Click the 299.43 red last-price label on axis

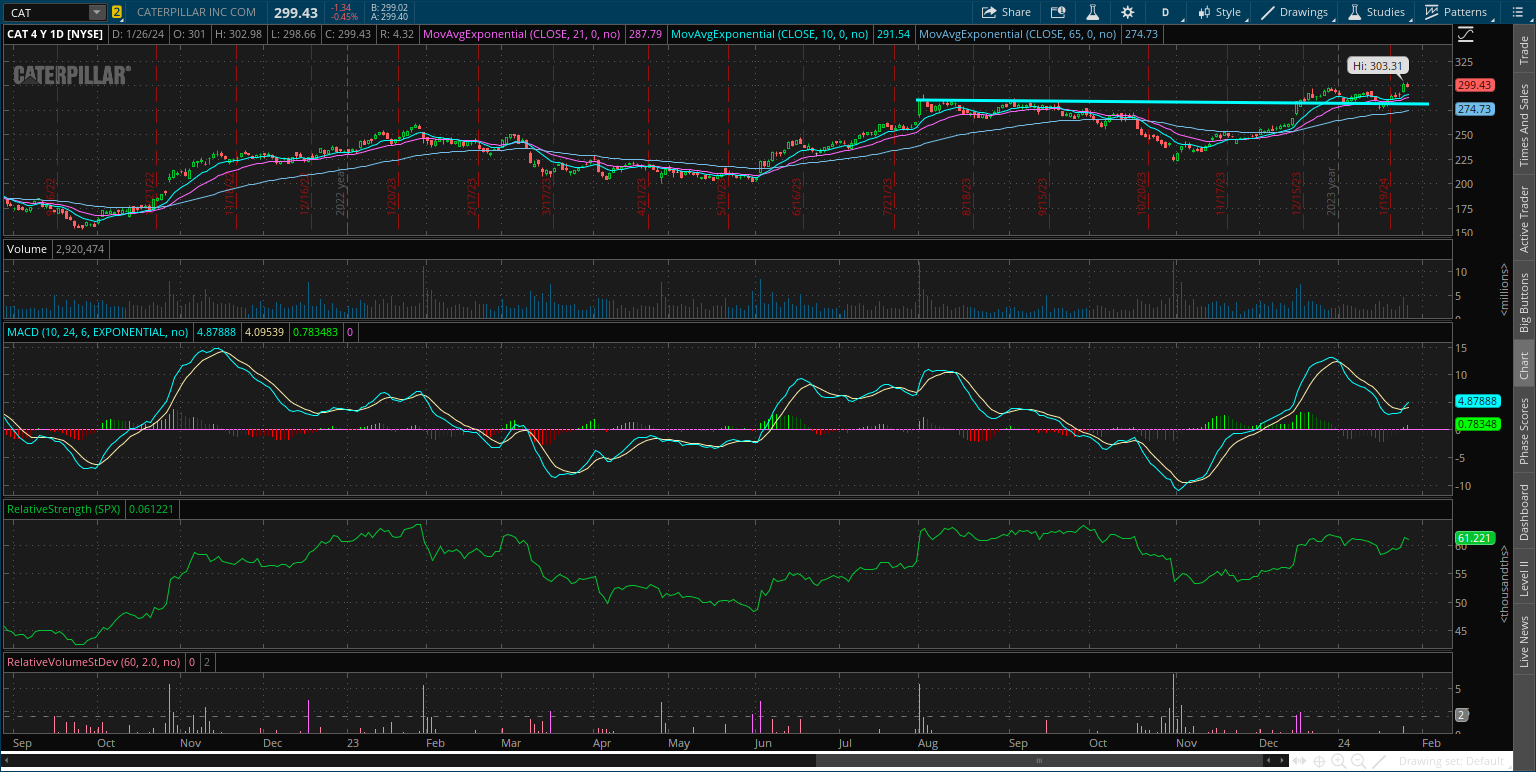tap(1474, 85)
